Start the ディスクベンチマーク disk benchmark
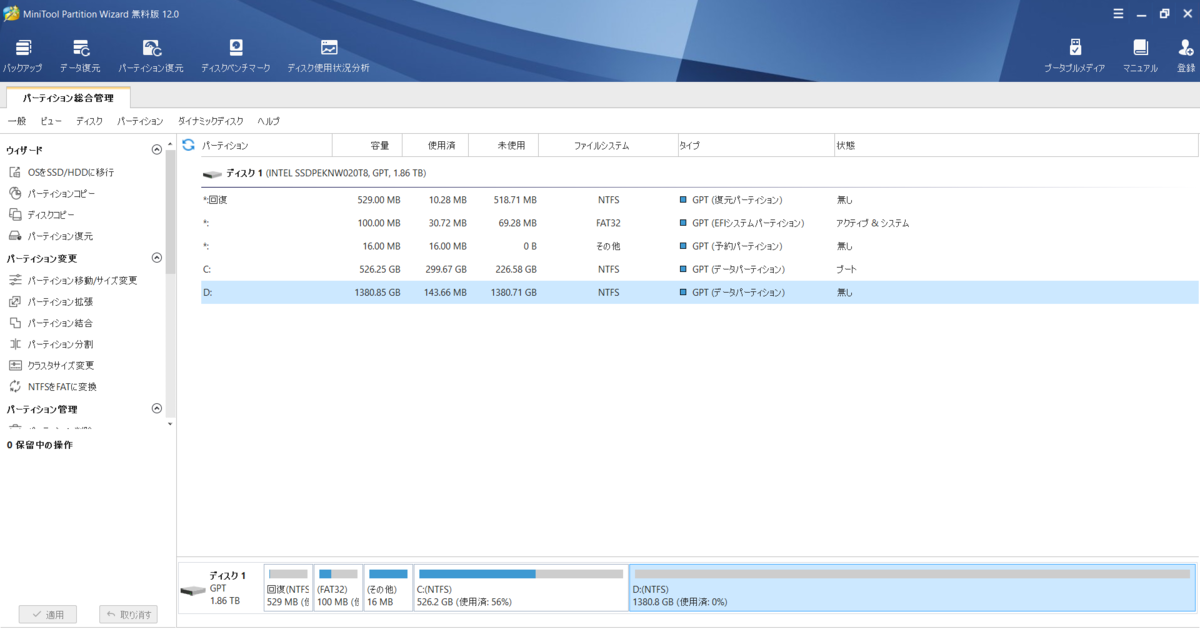Viewport: 1200px width, 644px height. (x=235, y=56)
